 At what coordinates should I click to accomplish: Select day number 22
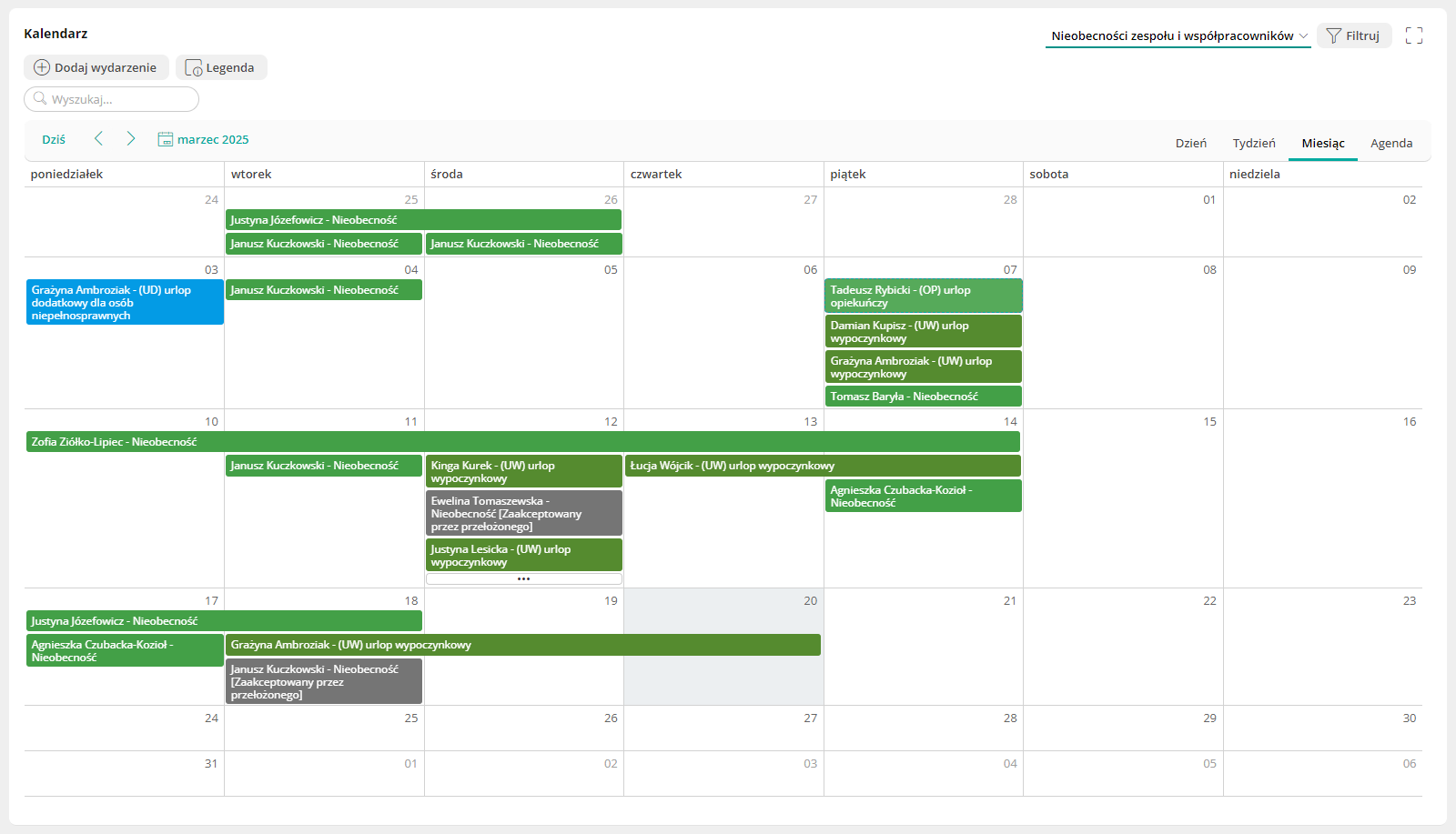pyautogui.click(x=1209, y=600)
